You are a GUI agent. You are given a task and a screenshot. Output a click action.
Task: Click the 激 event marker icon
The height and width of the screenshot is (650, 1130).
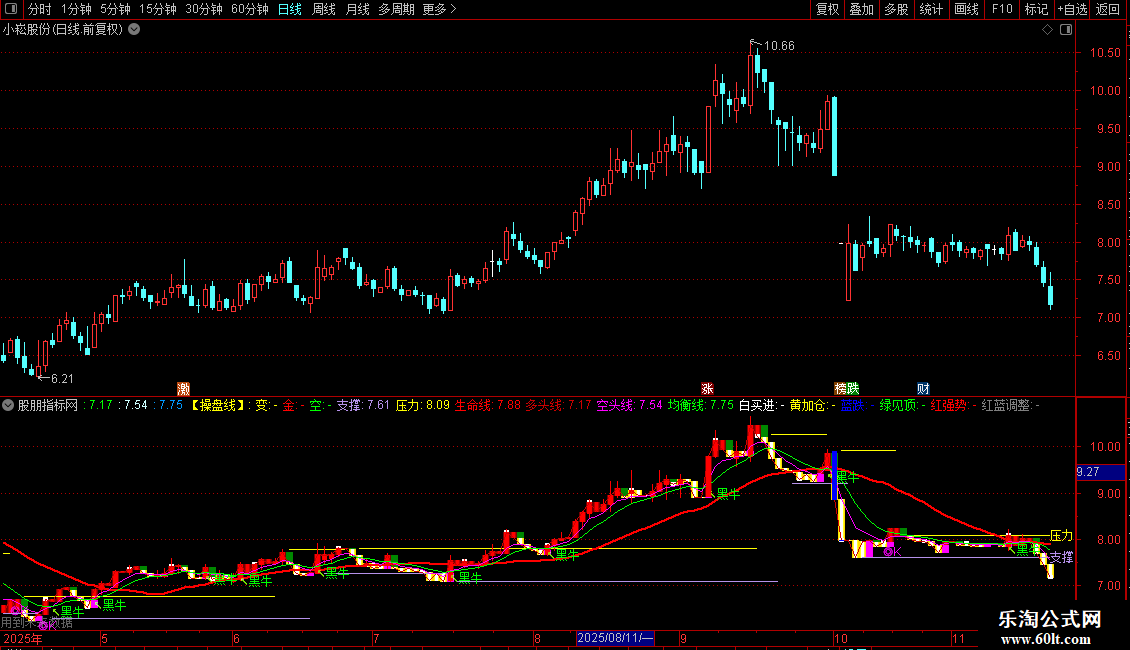(183, 388)
